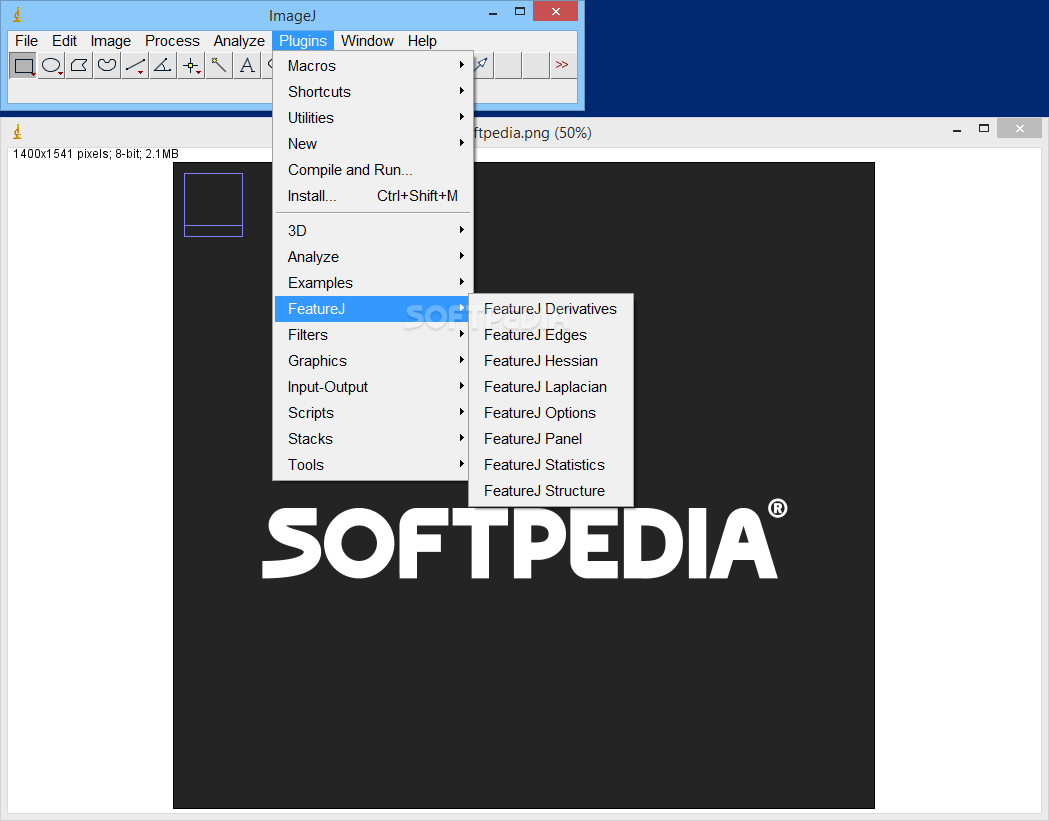Expand the Tools submenu
Screen dimensions: 1049x821
point(373,466)
